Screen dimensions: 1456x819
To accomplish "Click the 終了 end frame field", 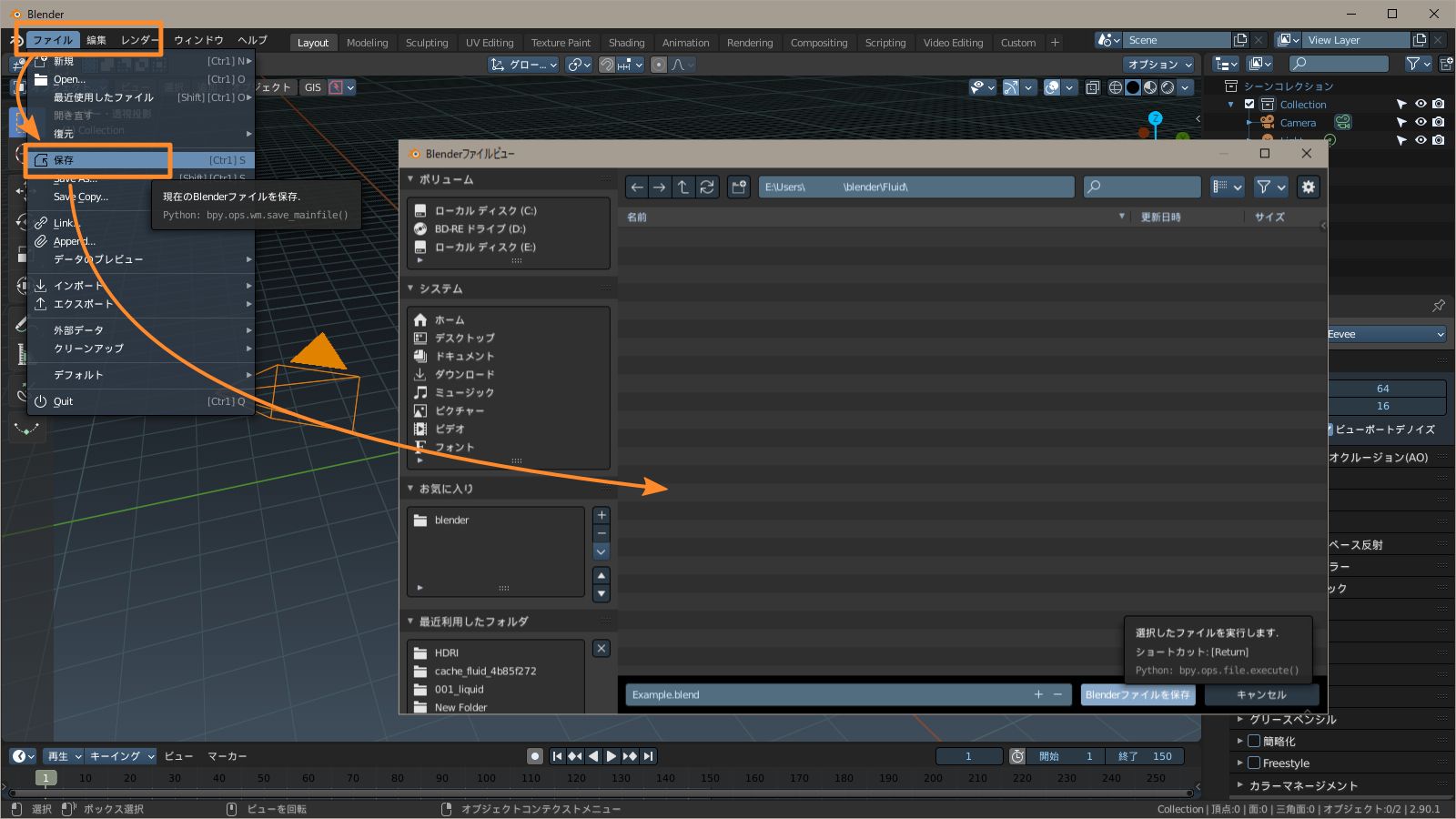I will [1145, 756].
